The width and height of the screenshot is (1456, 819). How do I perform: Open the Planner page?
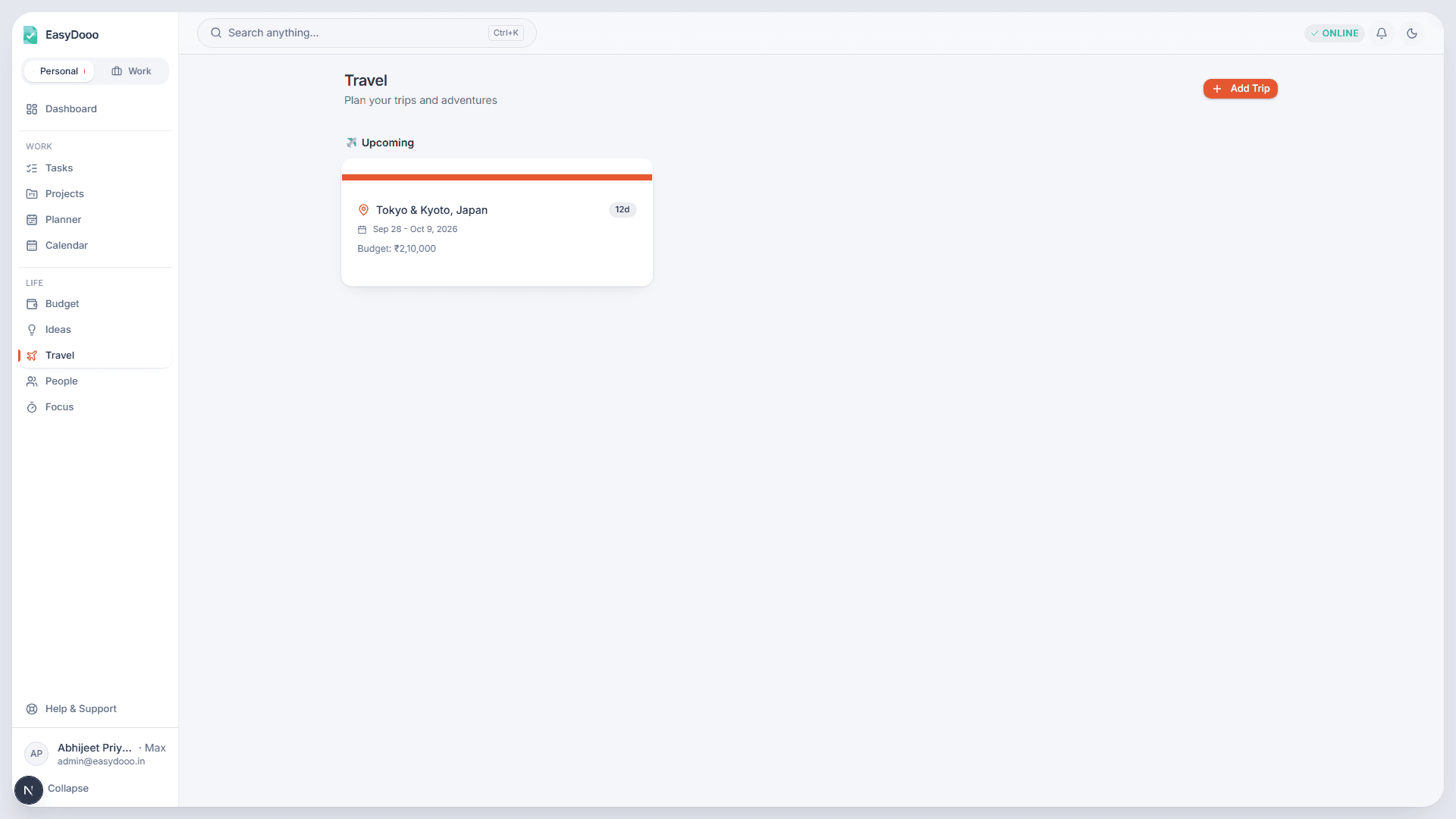coord(96,220)
